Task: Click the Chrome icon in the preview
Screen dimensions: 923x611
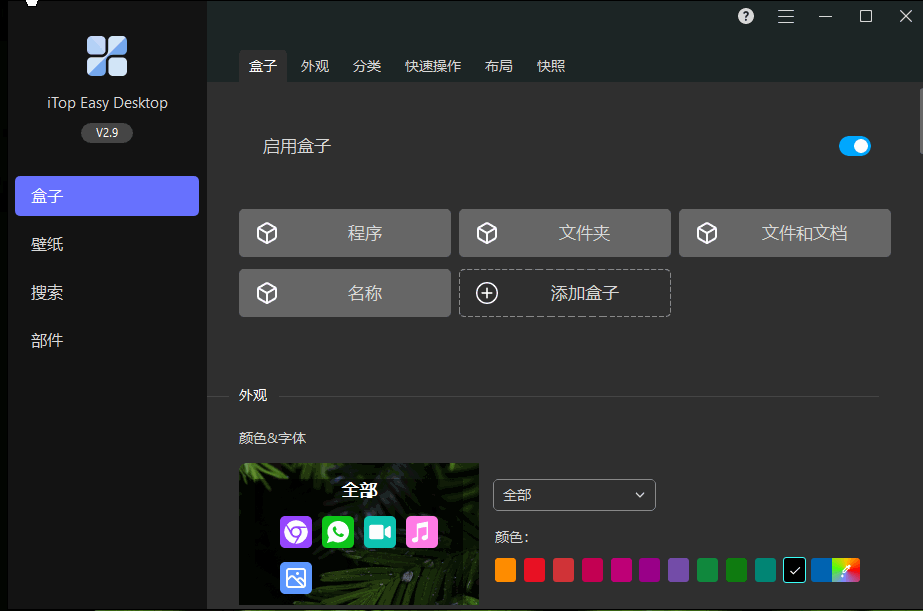Action: point(296,532)
